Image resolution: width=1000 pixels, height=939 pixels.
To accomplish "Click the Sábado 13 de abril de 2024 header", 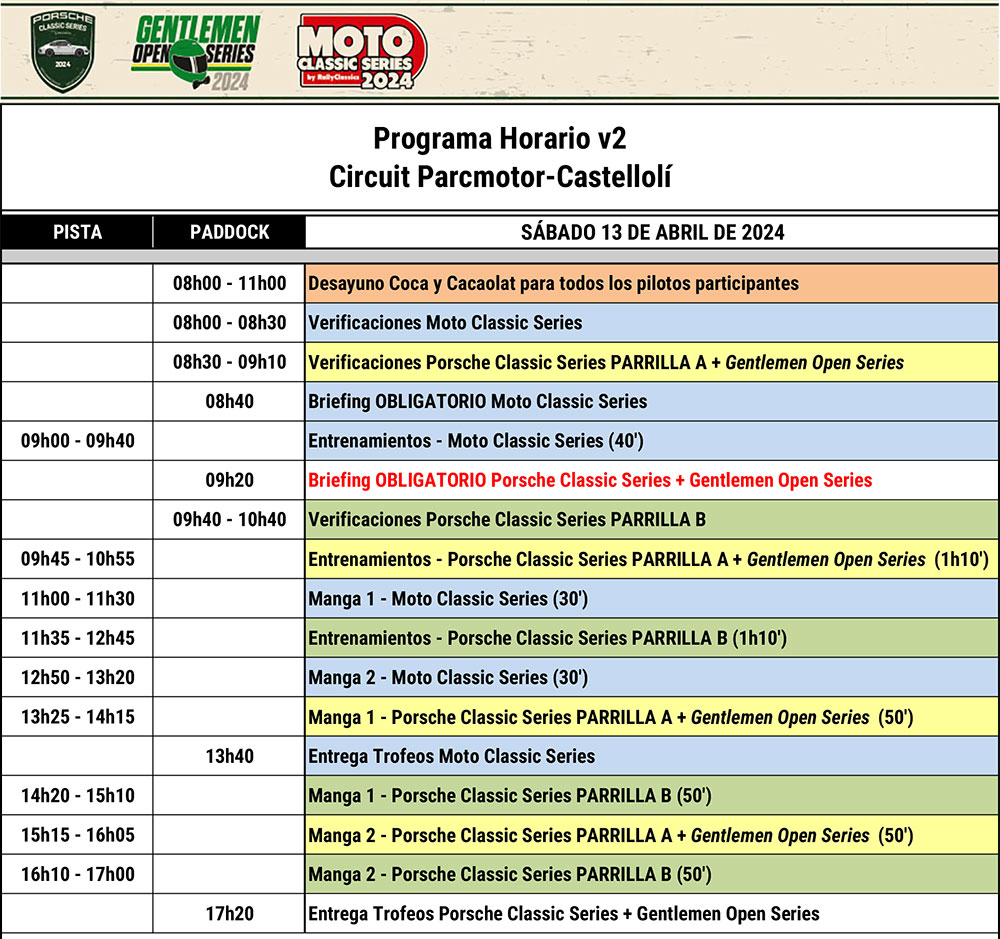I will 652,232.
